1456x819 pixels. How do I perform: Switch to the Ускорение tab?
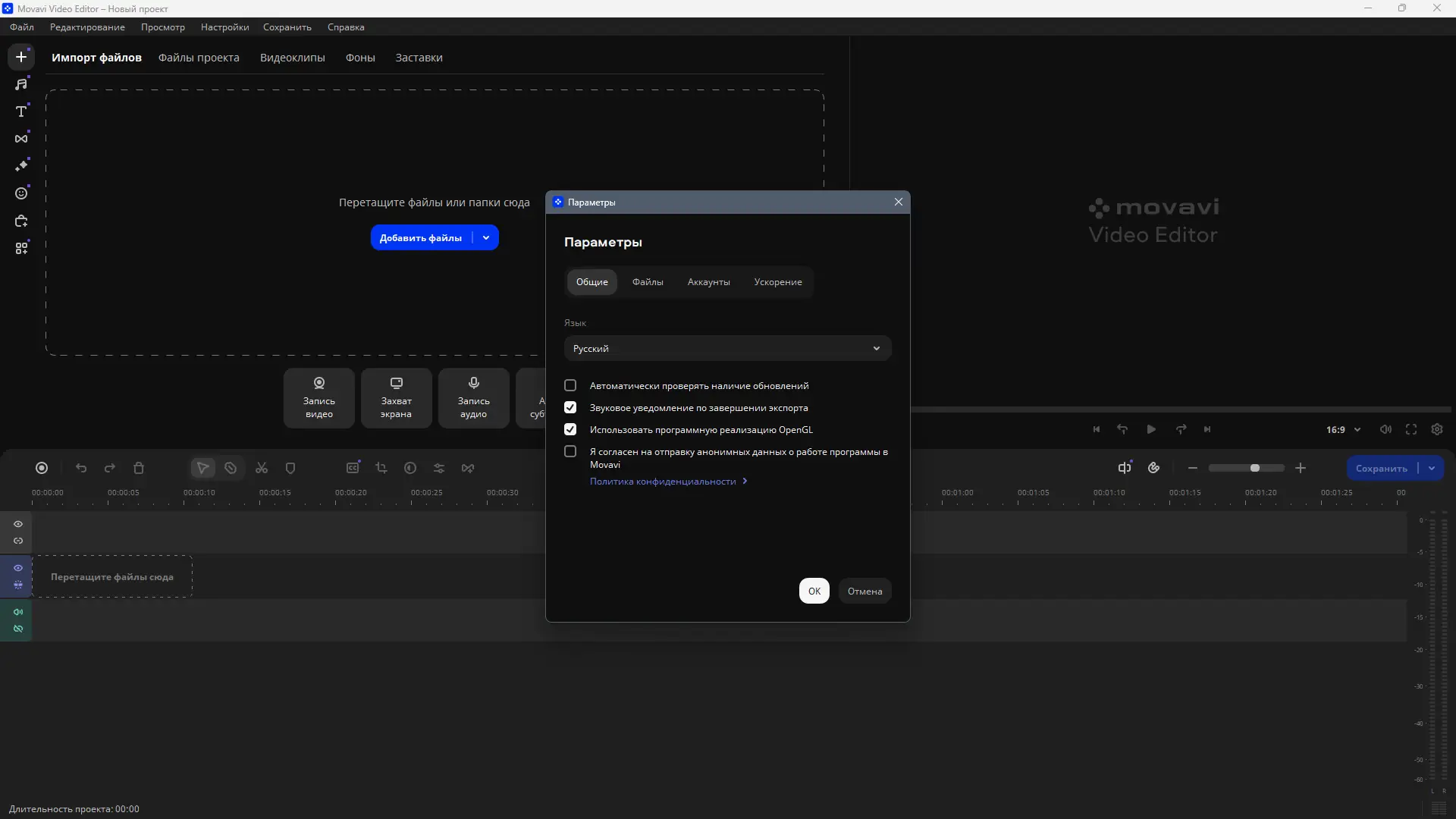tap(777, 281)
